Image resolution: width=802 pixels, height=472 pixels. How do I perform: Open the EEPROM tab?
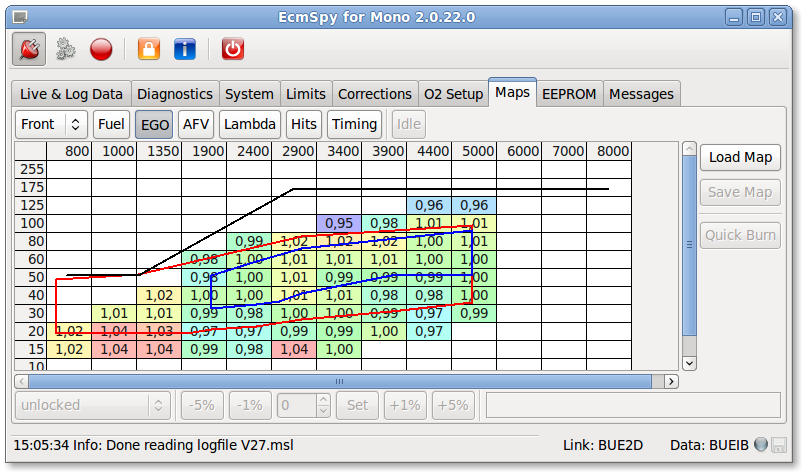pyautogui.click(x=568, y=94)
